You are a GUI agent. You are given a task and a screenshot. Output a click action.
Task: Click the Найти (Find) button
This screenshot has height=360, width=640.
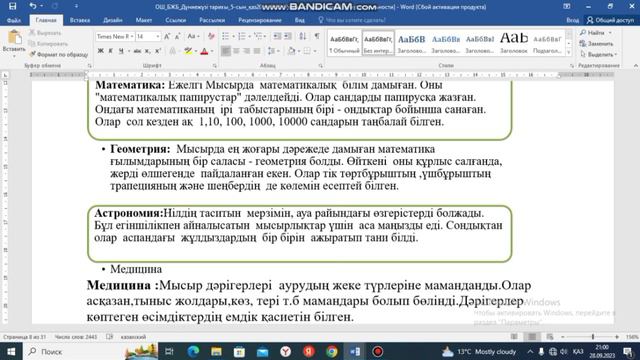click(x=596, y=33)
